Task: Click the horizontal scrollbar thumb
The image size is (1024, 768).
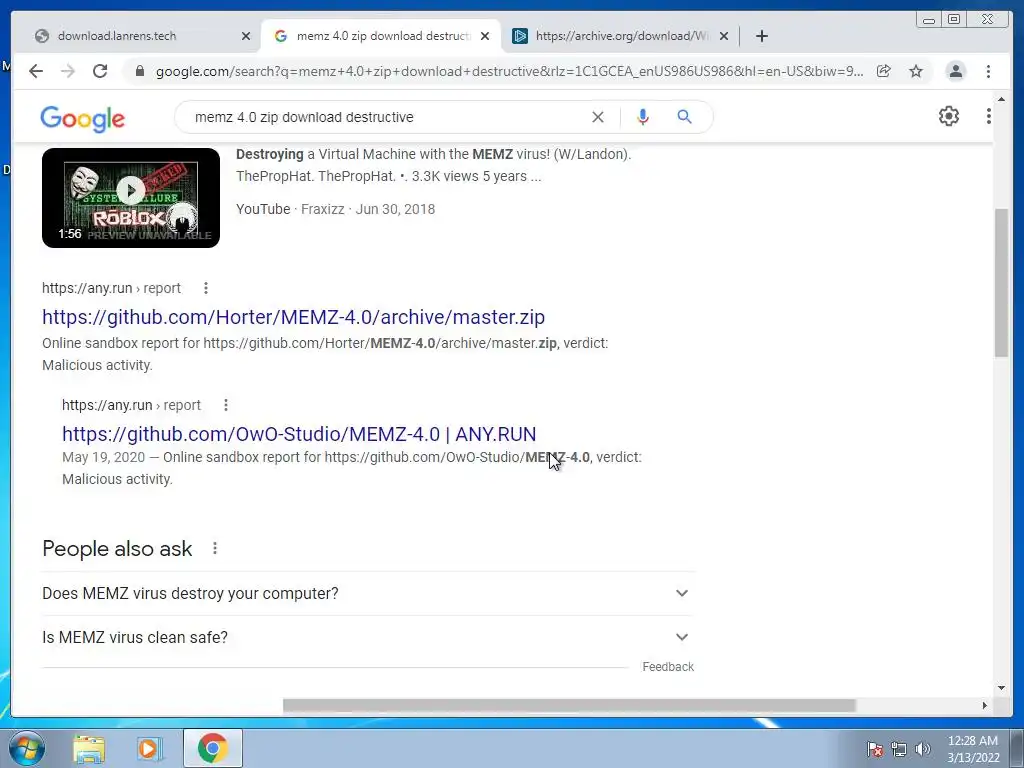Action: (569, 705)
